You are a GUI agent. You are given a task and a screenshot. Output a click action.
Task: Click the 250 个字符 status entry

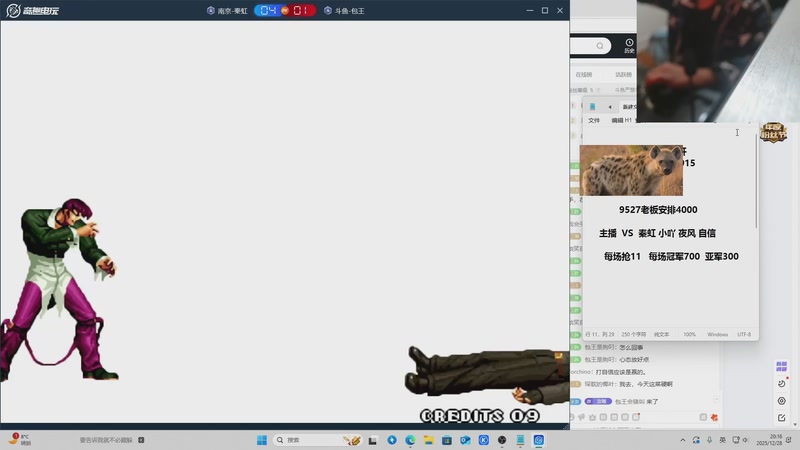tap(634, 335)
